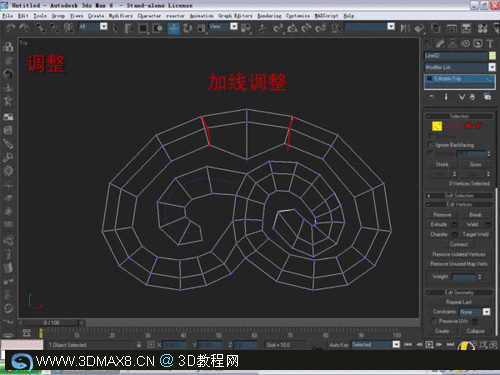Select the Element sub-object level
This screenshot has width=500, height=375.
479,126
